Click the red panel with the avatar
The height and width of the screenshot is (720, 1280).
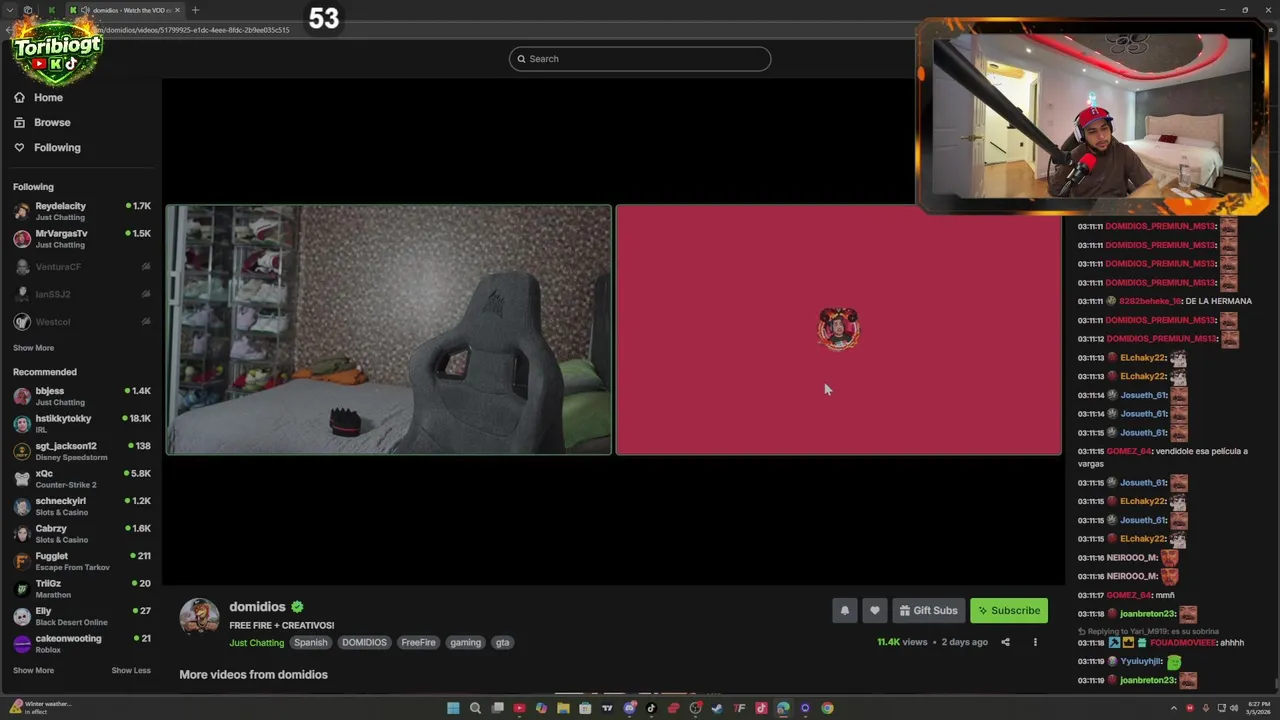tap(839, 330)
